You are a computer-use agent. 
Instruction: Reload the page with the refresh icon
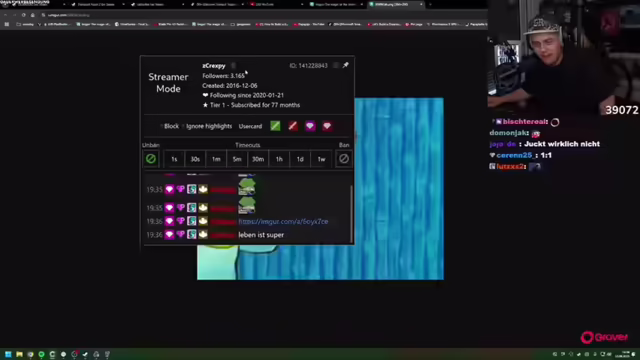pyautogui.click(x=23, y=15)
